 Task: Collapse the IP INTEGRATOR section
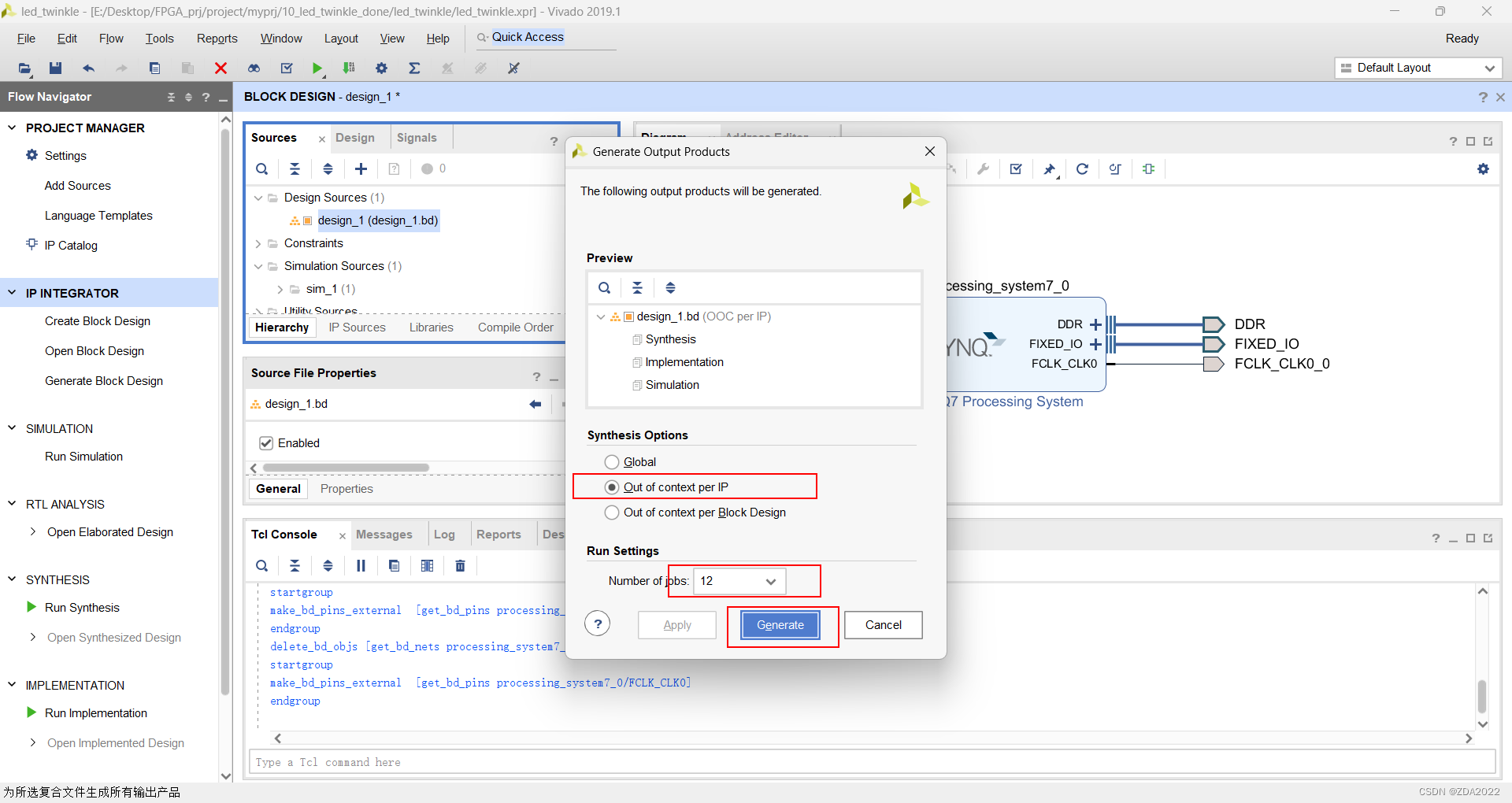(x=12, y=293)
